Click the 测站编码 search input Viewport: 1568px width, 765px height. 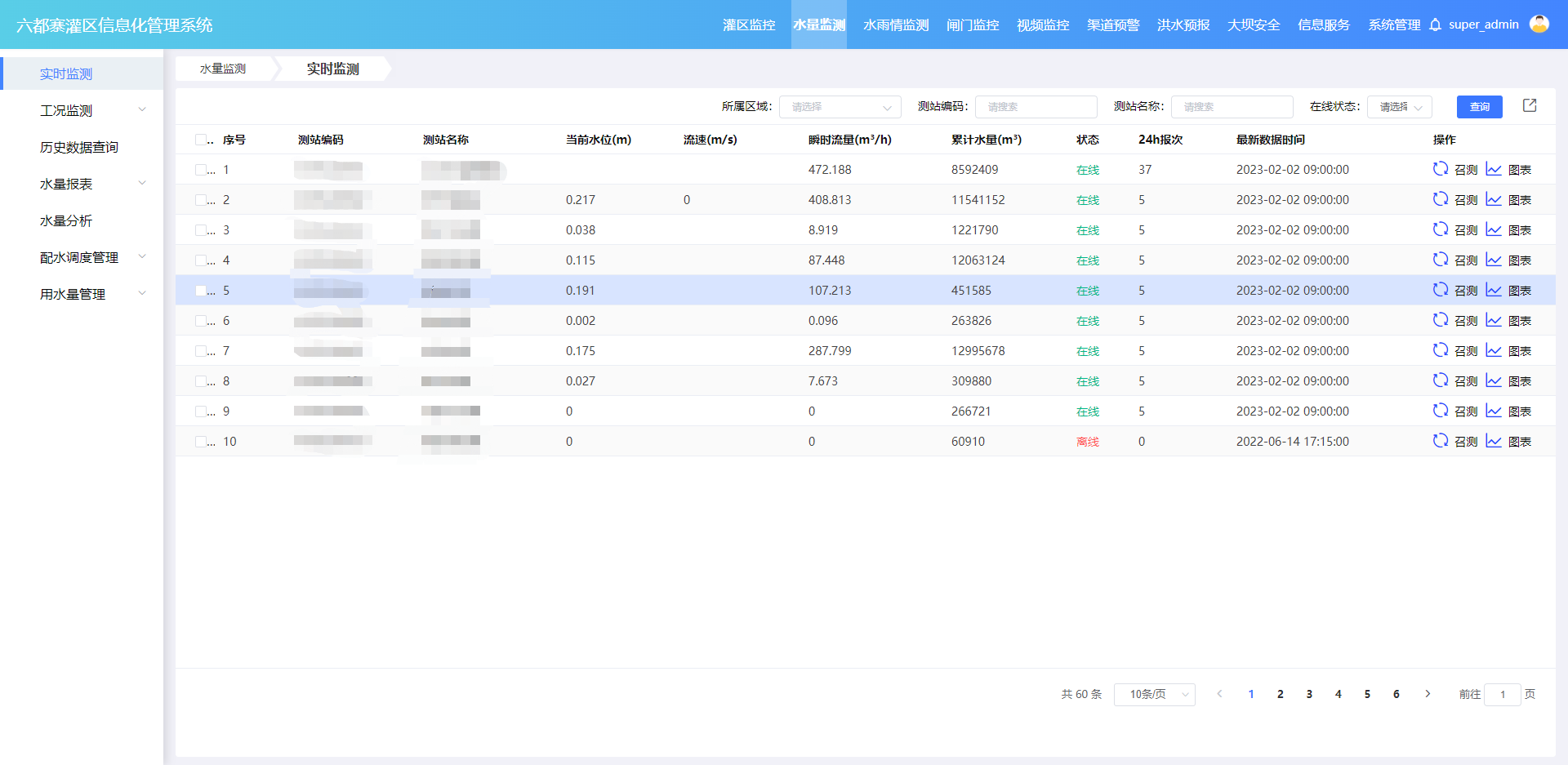pyautogui.click(x=1036, y=107)
